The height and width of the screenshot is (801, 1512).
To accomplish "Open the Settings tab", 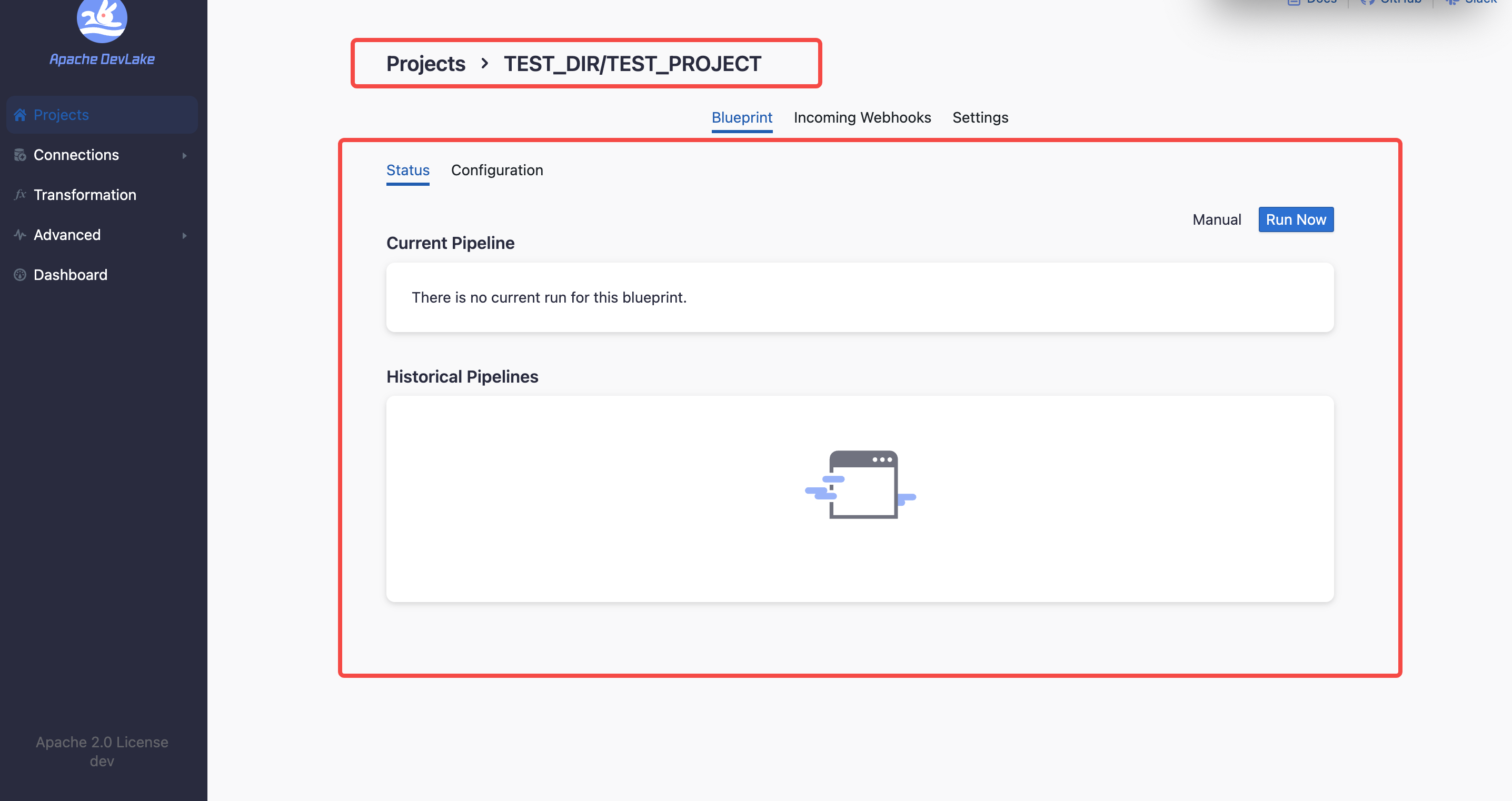I will pos(980,117).
